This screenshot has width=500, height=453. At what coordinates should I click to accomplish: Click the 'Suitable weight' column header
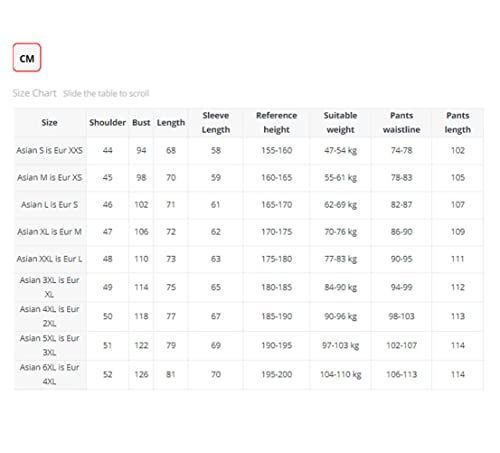tap(340, 122)
